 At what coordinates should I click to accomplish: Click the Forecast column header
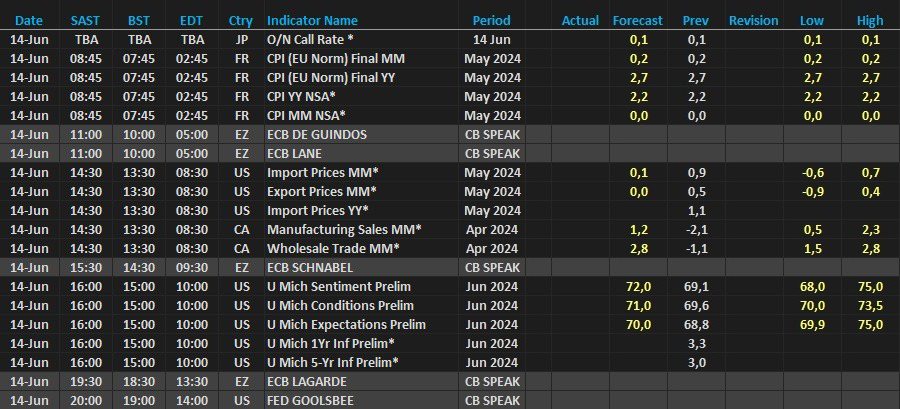pos(636,20)
